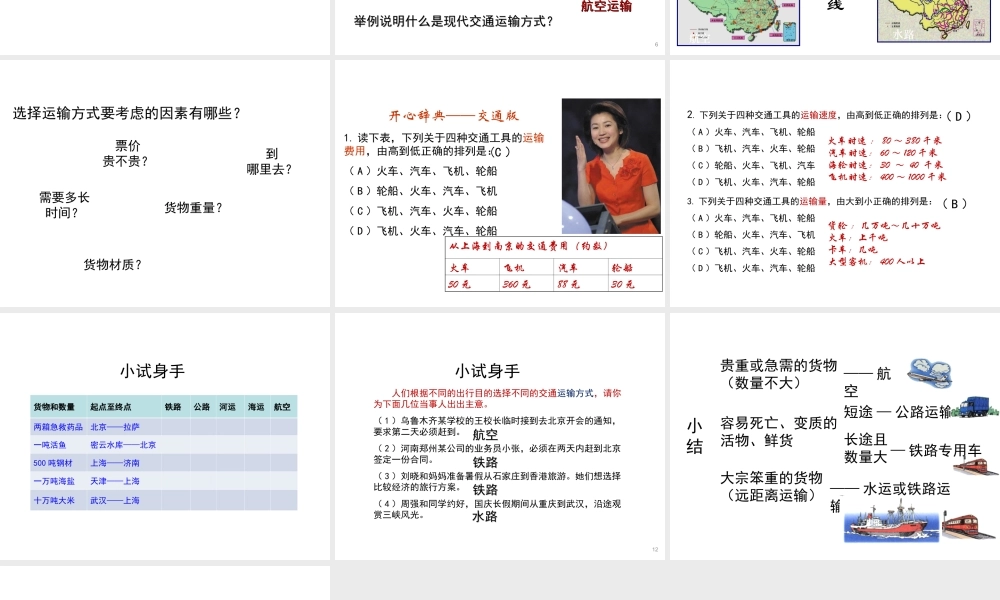Click the text 需要多长时间？
Viewport: 1000px width, 600px height.
click(64, 205)
